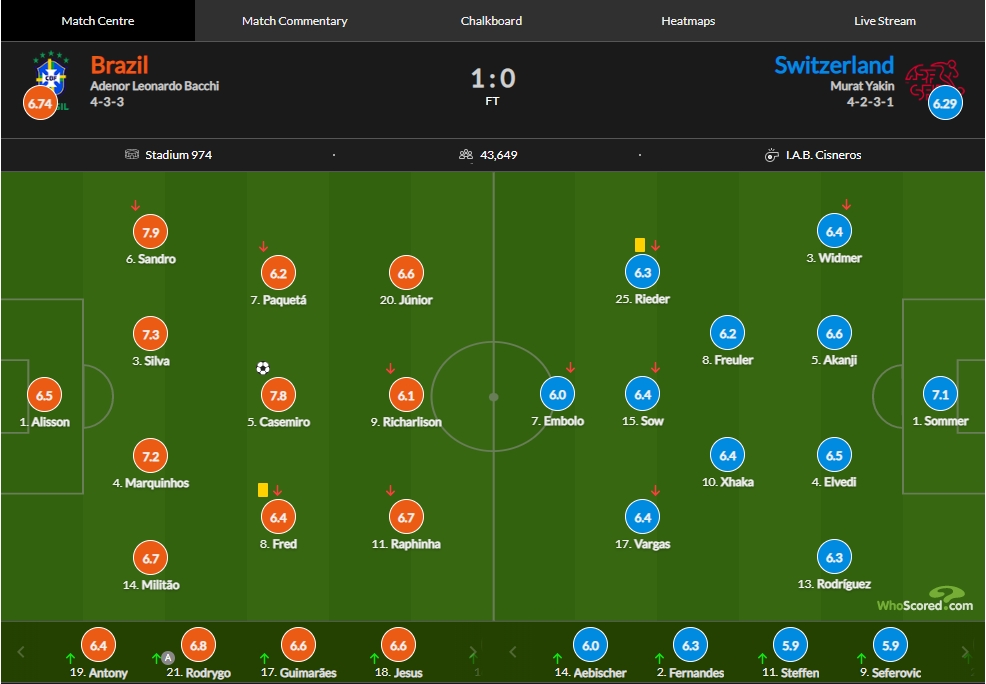Screen dimensions: 986x684
Task: Switch to the Heatmaps tab
Action: pos(688,21)
